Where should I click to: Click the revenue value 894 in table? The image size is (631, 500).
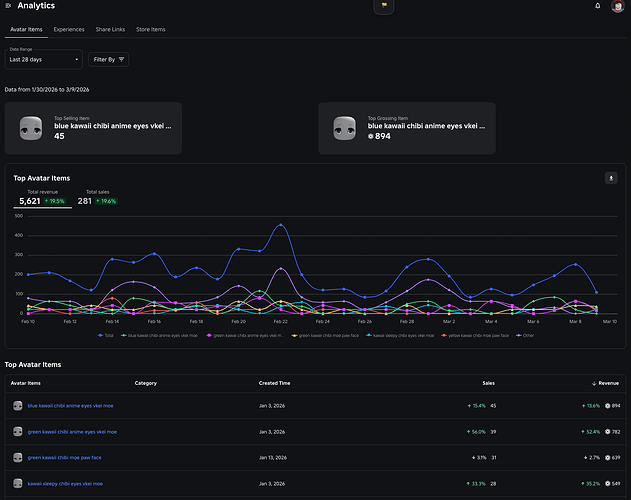[x=616, y=406]
